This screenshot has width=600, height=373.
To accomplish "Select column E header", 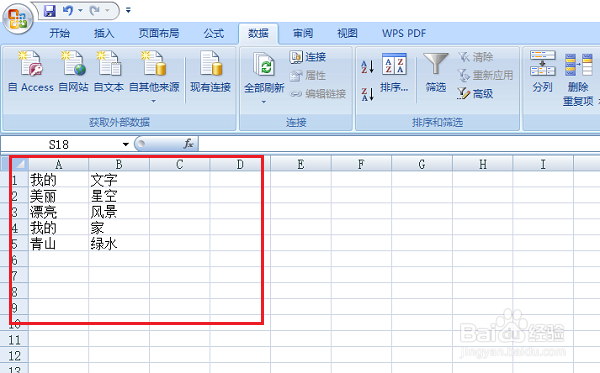I will tap(301, 165).
